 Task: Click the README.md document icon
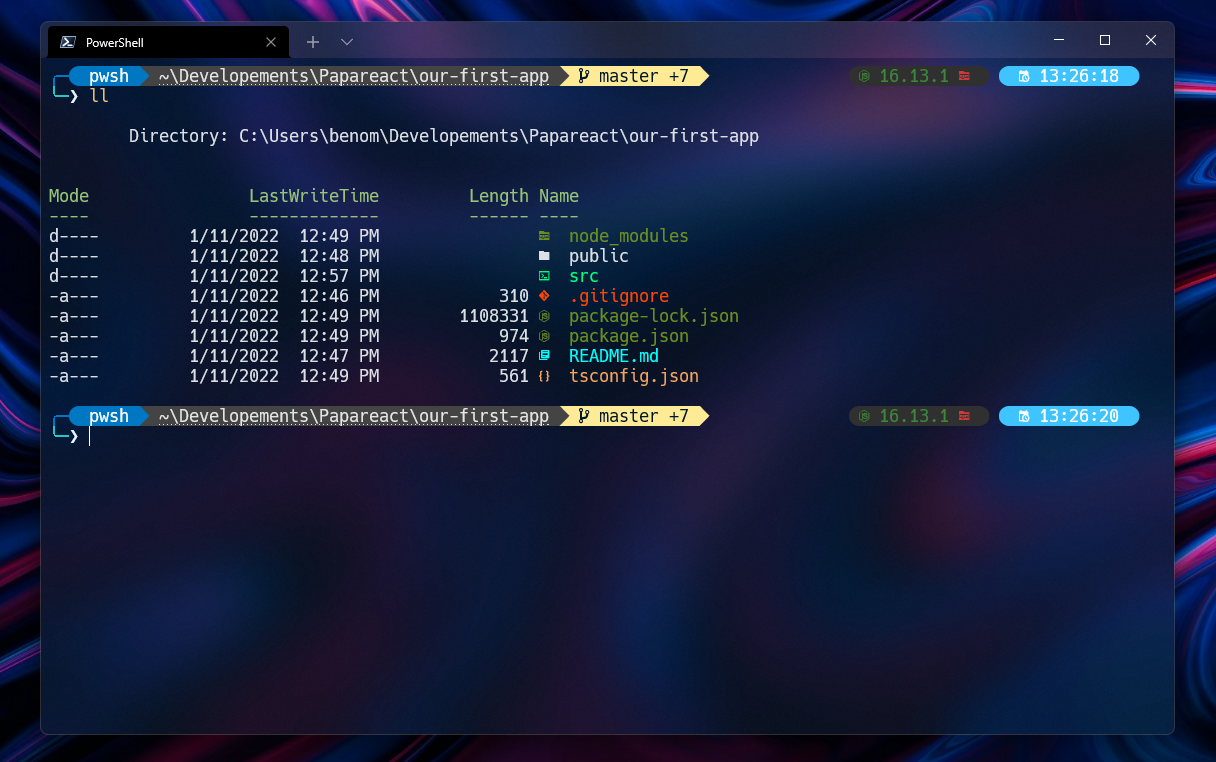click(x=544, y=356)
